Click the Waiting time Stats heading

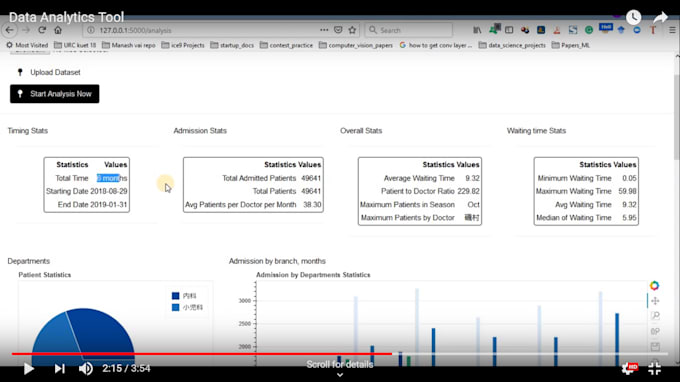point(536,131)
